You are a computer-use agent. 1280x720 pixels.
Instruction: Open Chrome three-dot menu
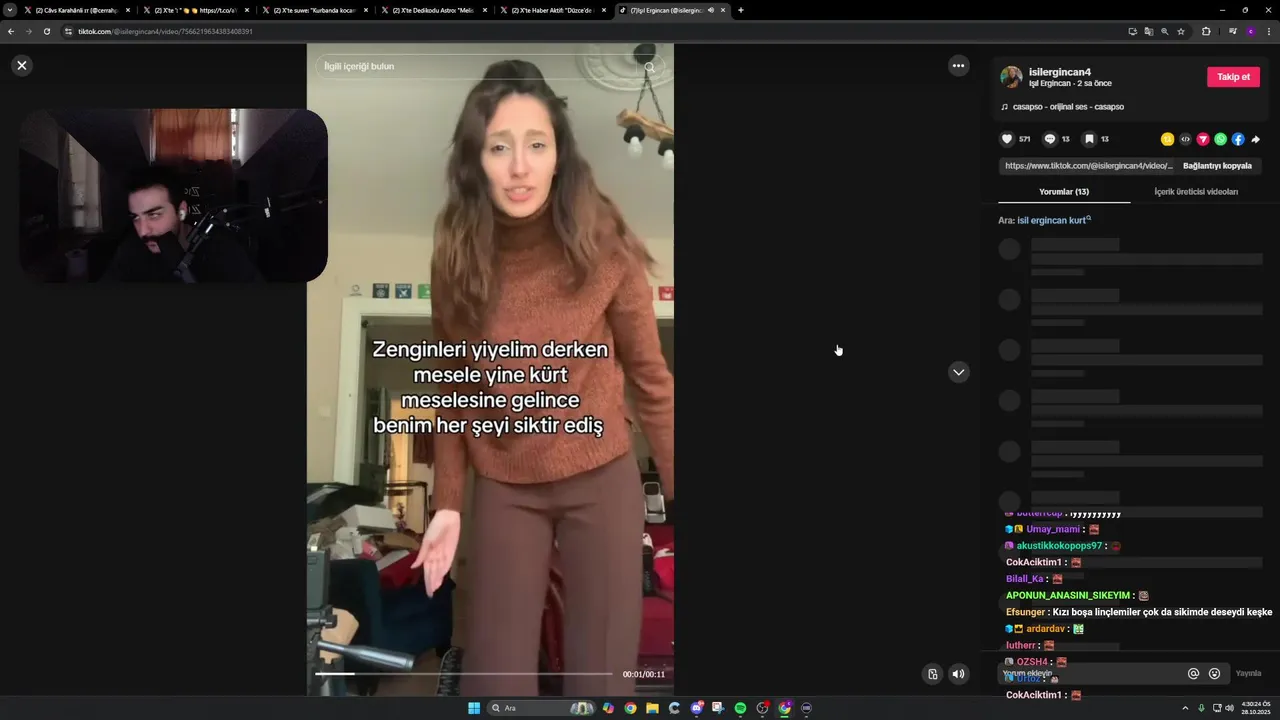pyautogui.click(x=1269, y=31)
